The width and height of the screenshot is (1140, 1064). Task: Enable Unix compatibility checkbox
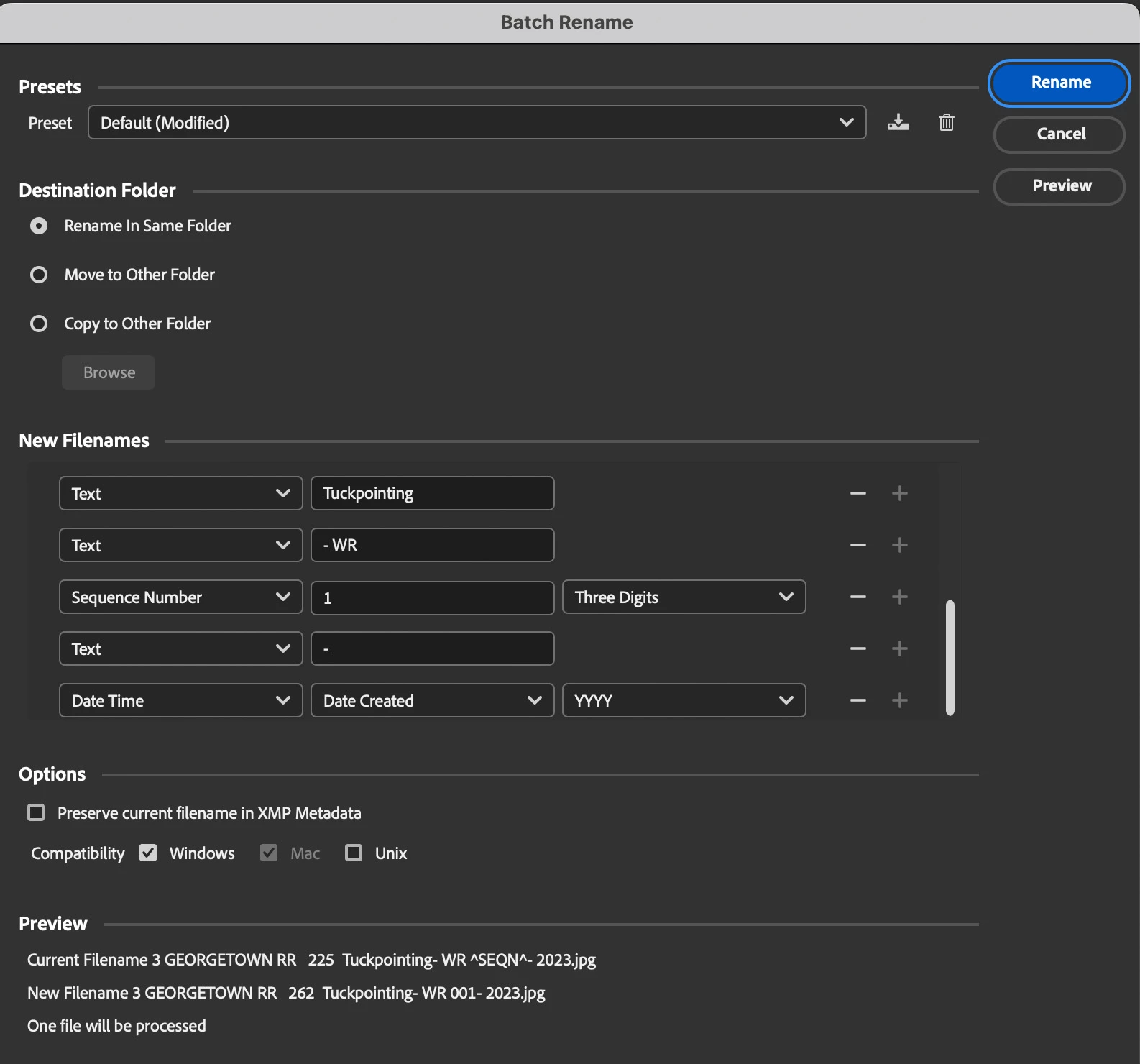[354, 853]
